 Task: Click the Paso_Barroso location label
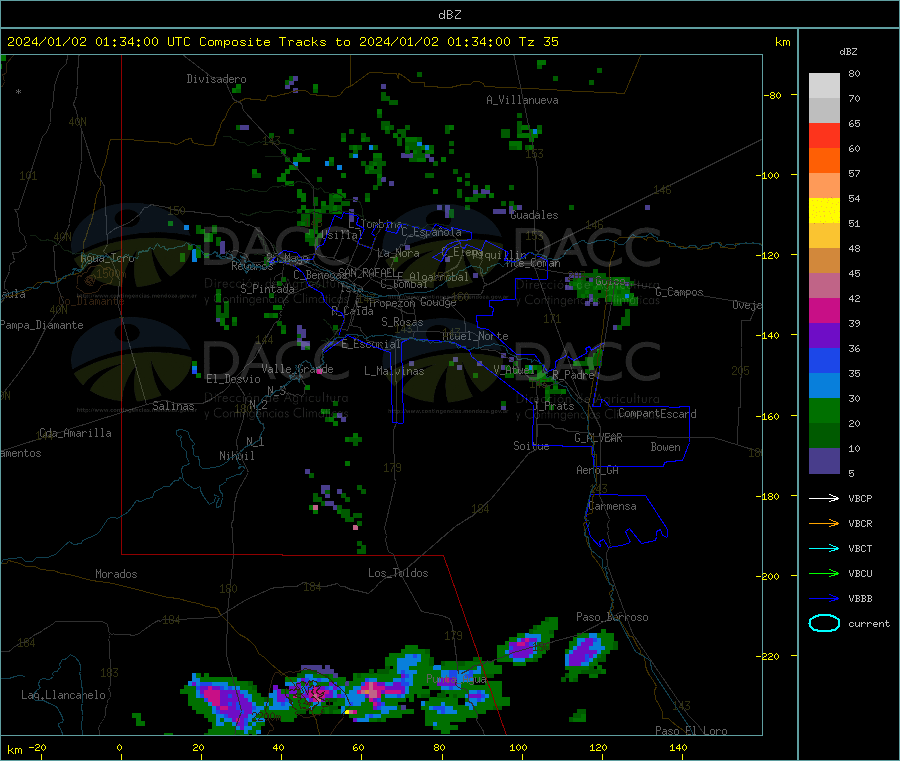612,617
